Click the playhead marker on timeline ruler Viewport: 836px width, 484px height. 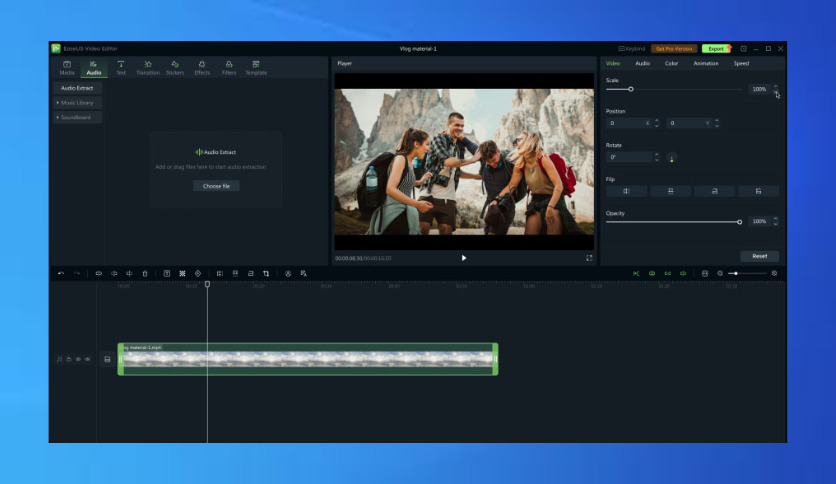(207, 285)
